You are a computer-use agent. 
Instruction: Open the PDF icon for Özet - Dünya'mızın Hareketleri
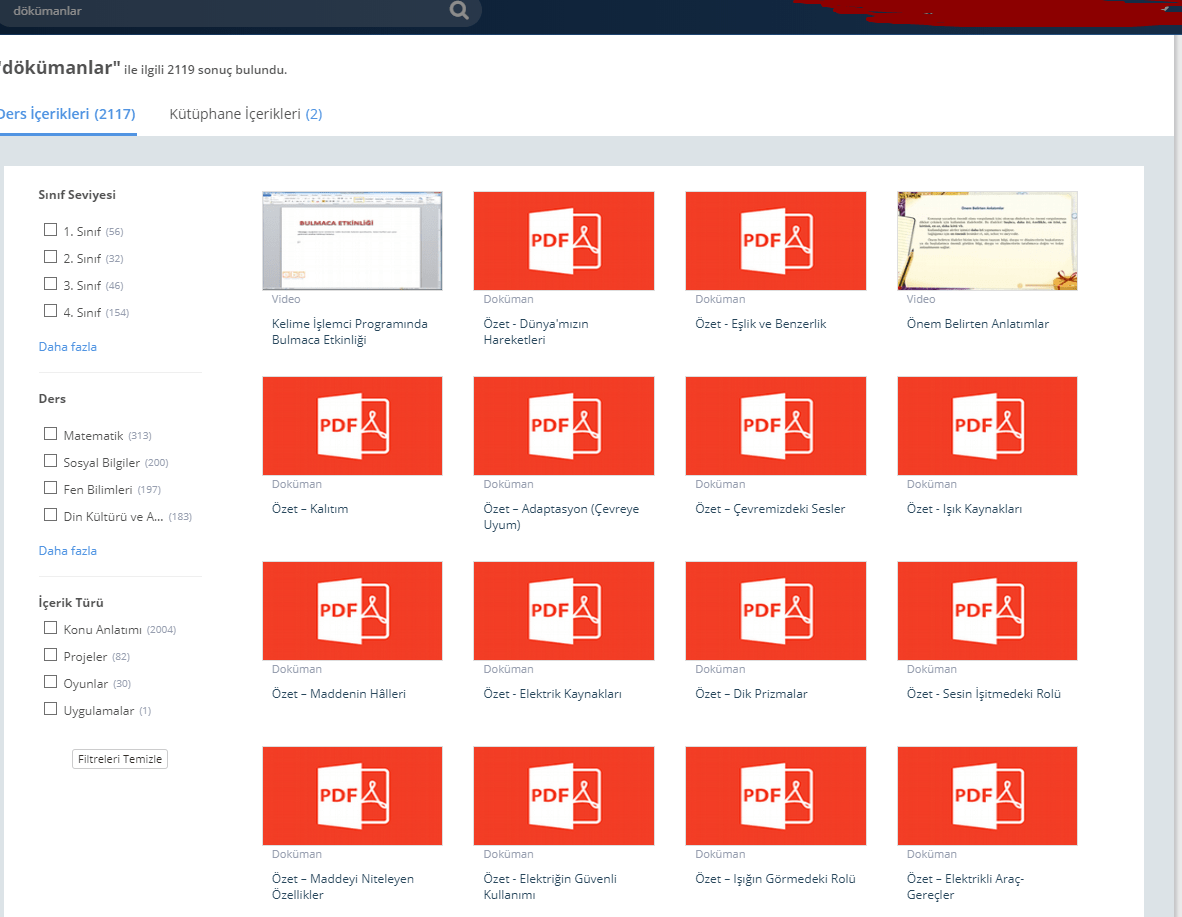[564, 241]
